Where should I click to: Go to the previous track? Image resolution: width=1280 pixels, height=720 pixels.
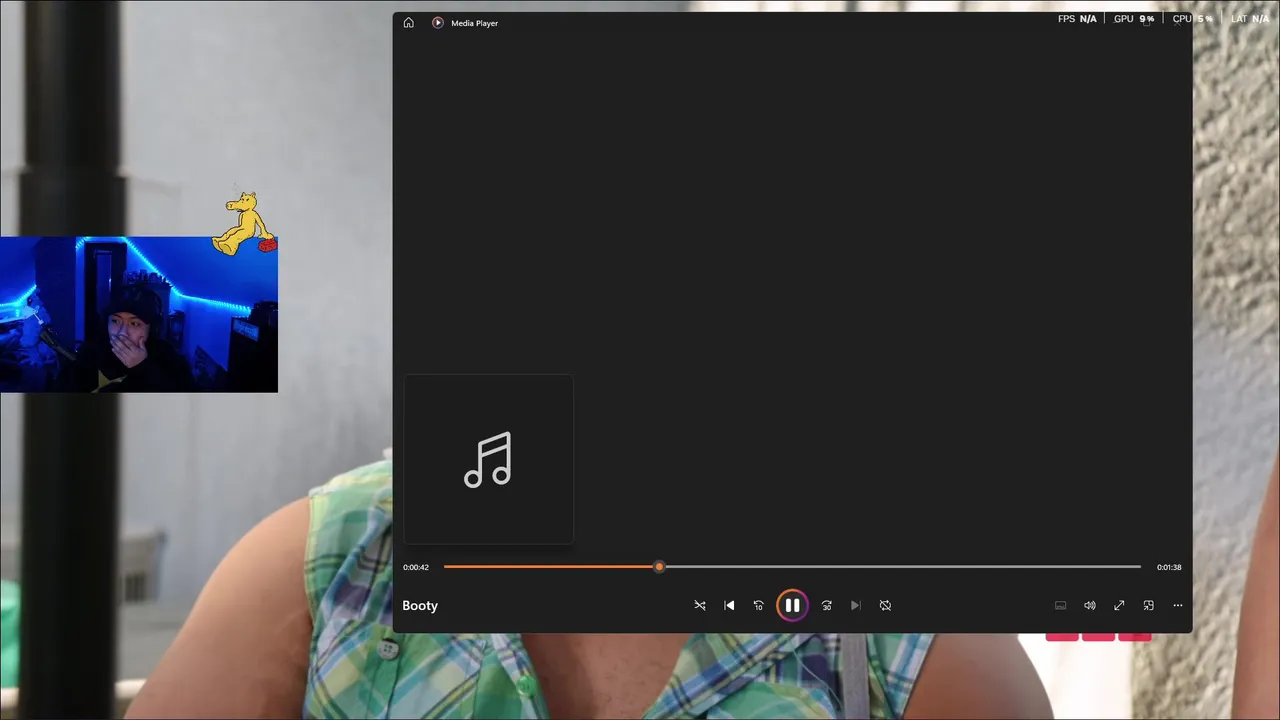pos(729,605)
